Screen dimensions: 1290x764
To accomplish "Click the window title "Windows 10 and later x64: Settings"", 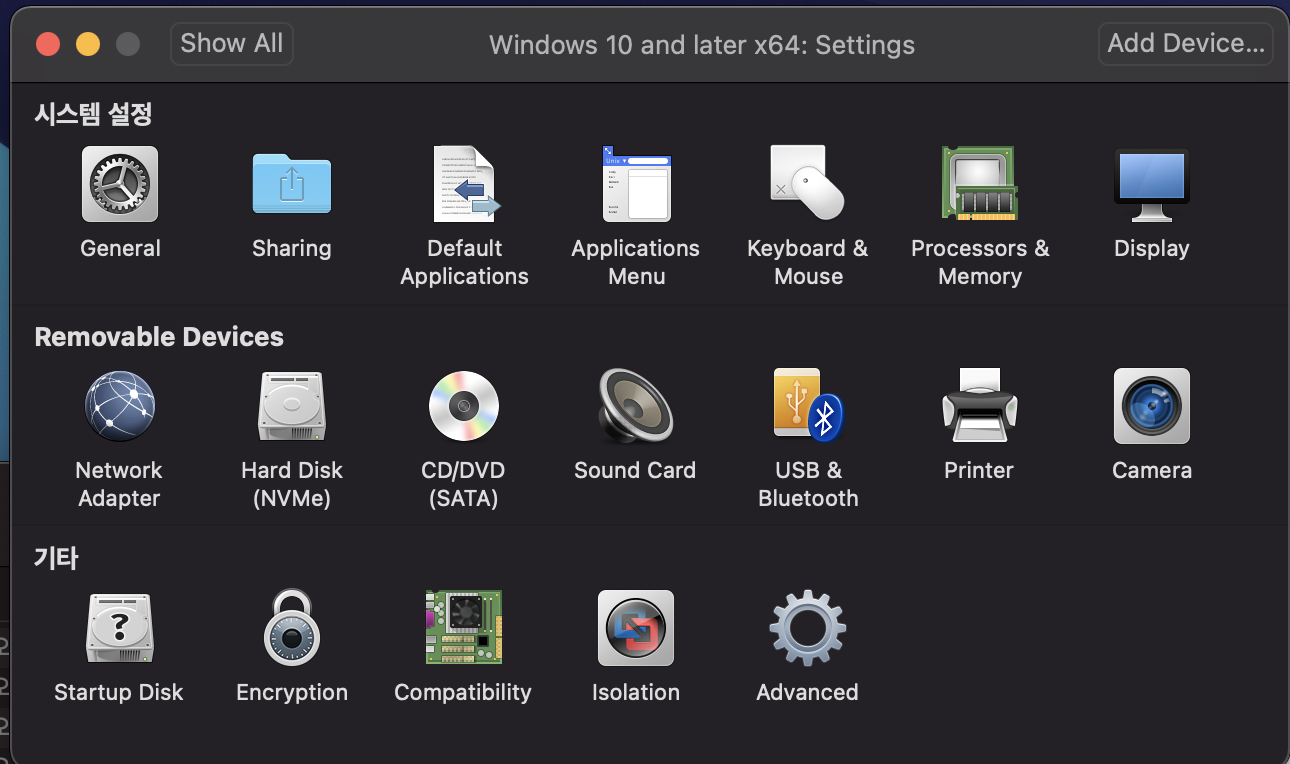I will [702, 45].
